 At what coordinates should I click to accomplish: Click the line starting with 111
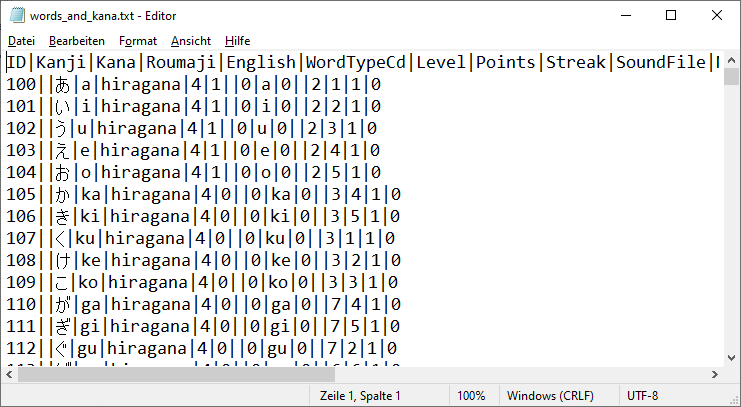[203, 326]
